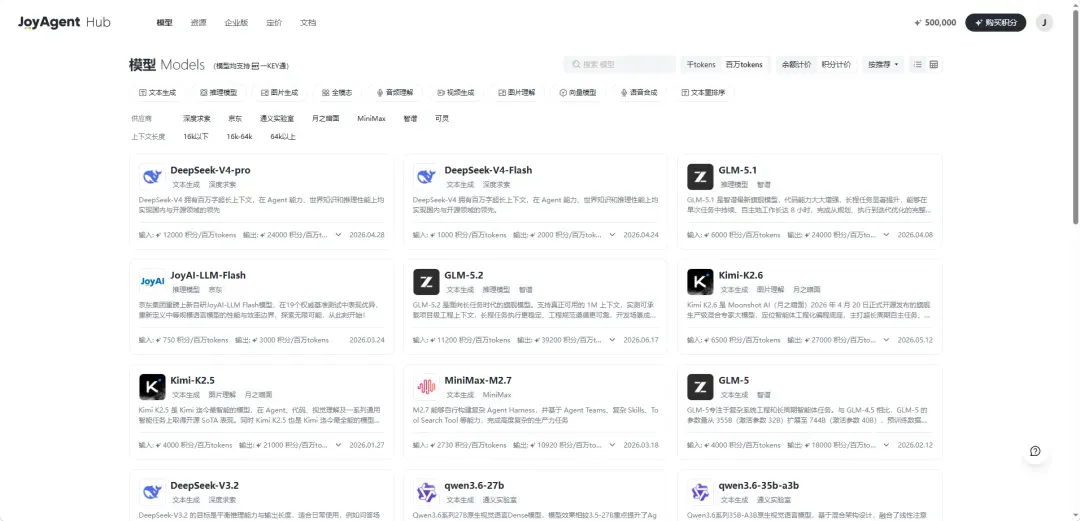The image size is (1080, 521).
Task: Click the 购买积分 button
Action: tap(995, 23)
